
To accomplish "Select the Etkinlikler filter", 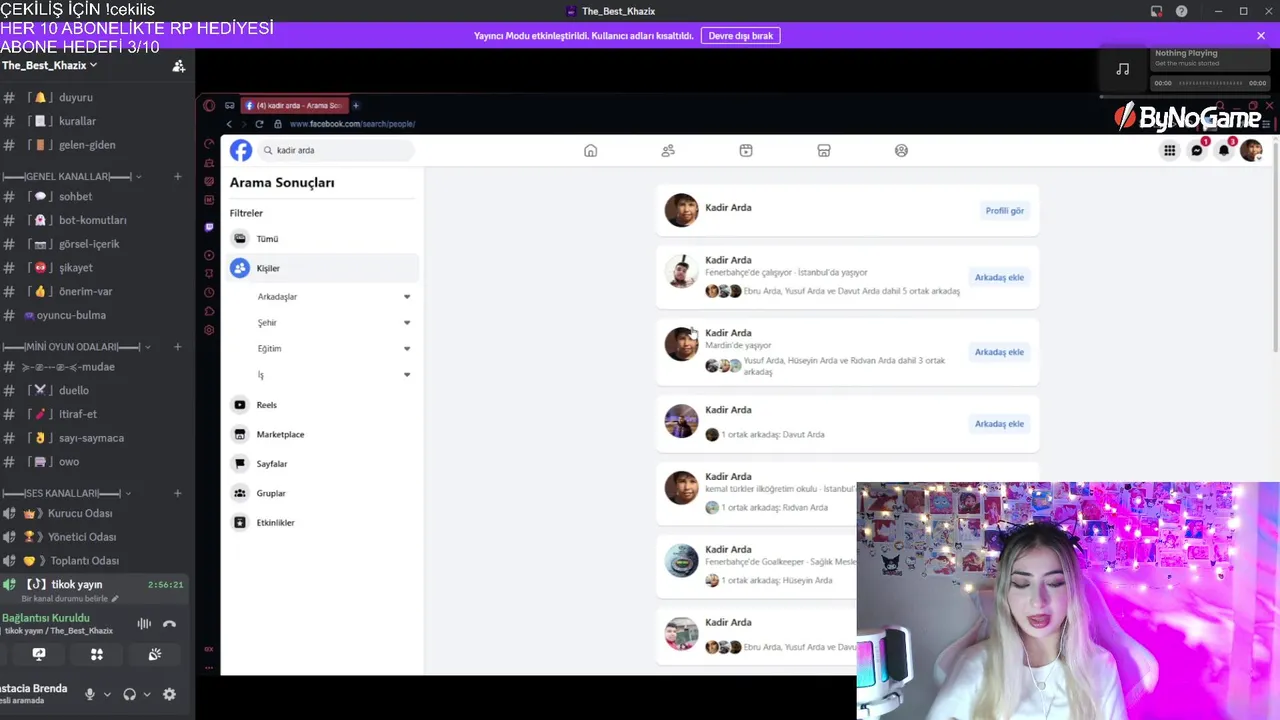I will tap(323, 522).
